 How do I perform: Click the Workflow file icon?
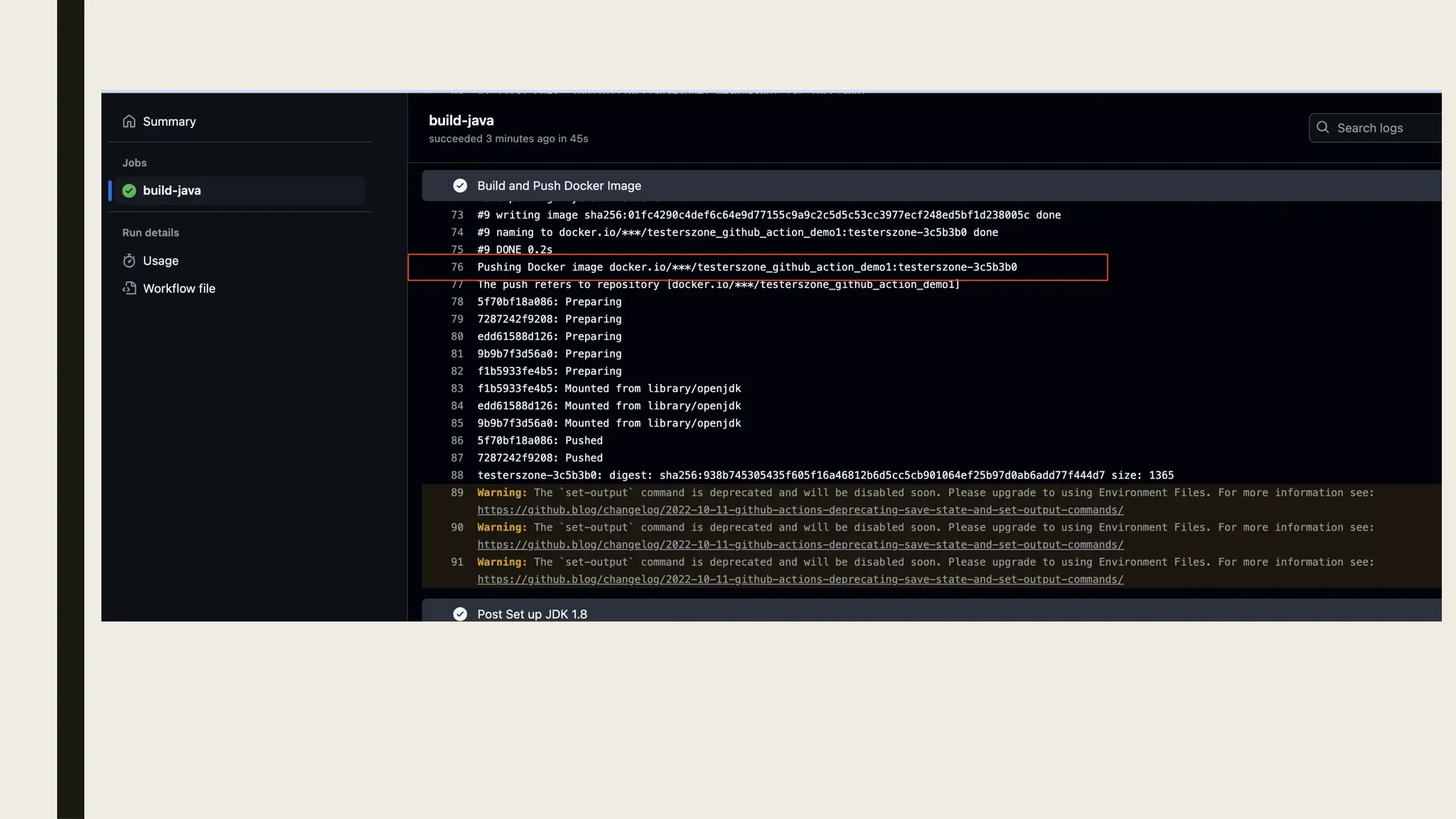point(129,289)
